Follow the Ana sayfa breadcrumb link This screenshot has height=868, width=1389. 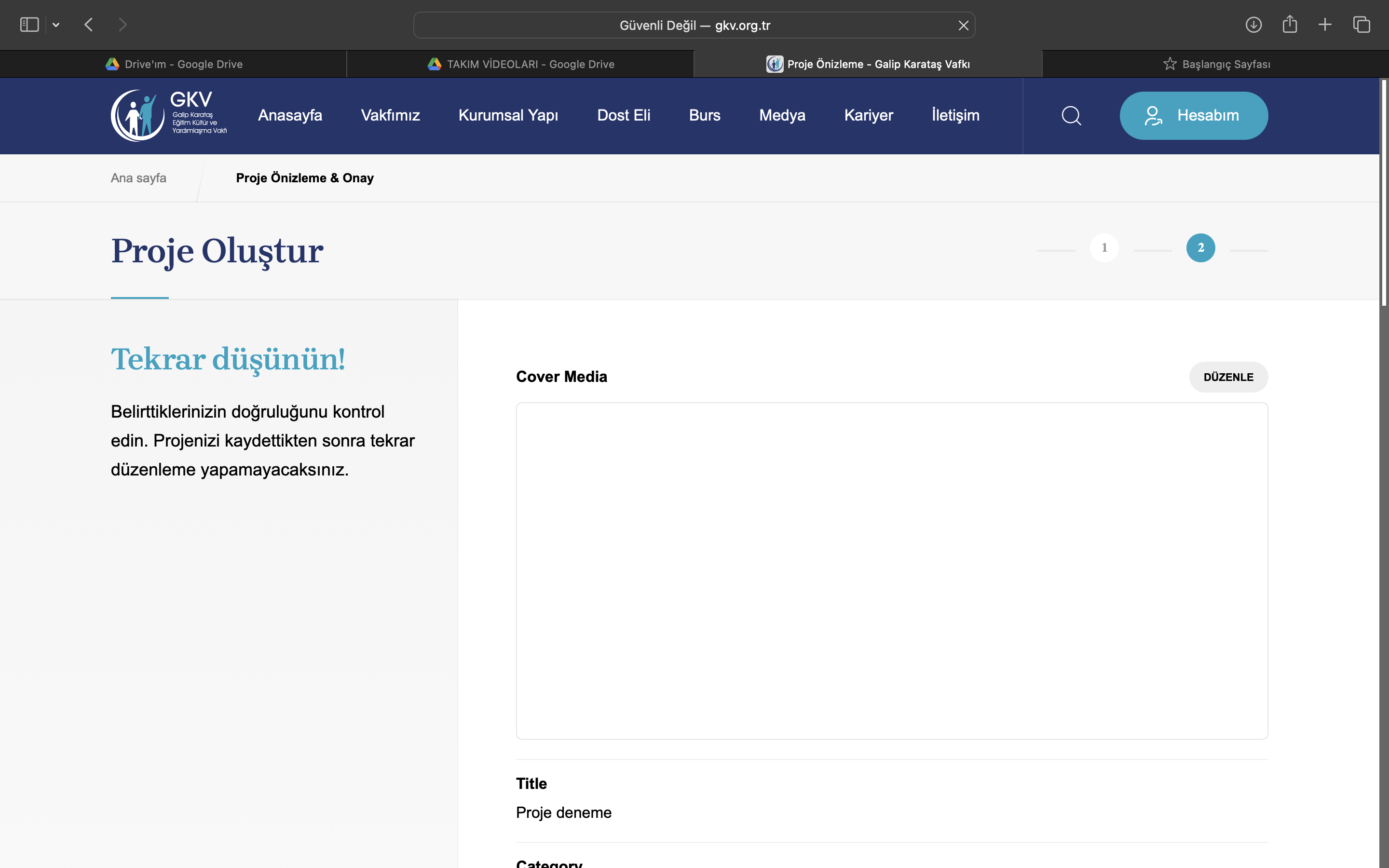138,178
